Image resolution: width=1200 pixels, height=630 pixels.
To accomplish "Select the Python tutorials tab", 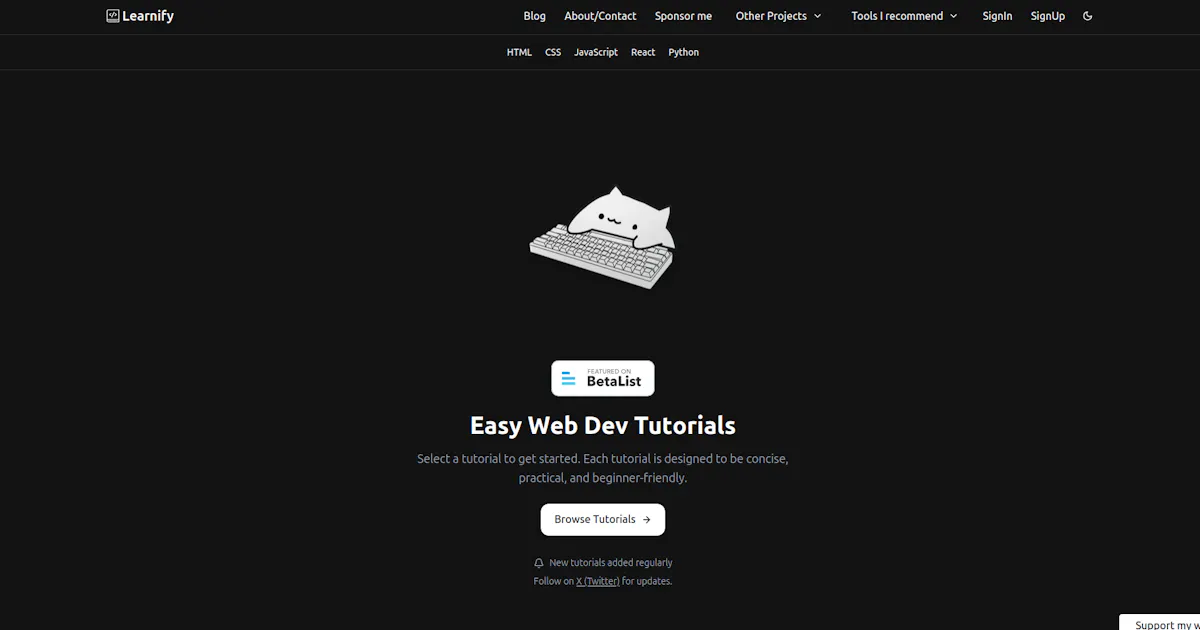I will pos(684,52).
